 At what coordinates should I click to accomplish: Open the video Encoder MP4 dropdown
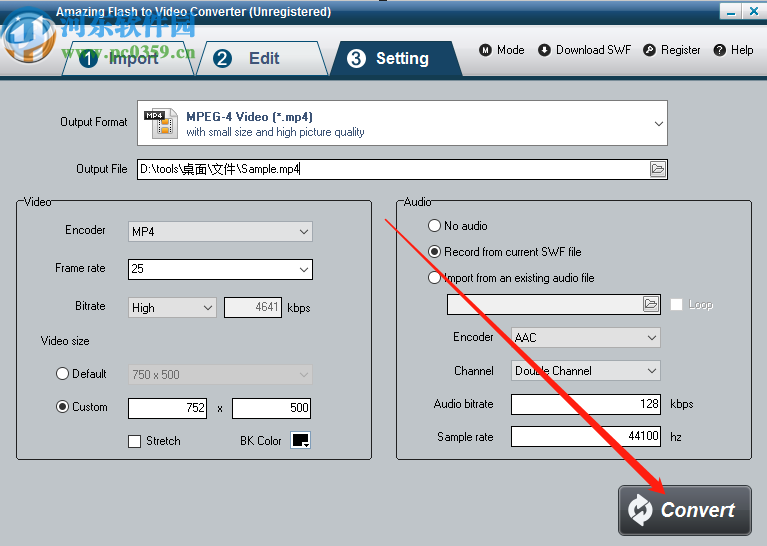[x=220, y=231]
